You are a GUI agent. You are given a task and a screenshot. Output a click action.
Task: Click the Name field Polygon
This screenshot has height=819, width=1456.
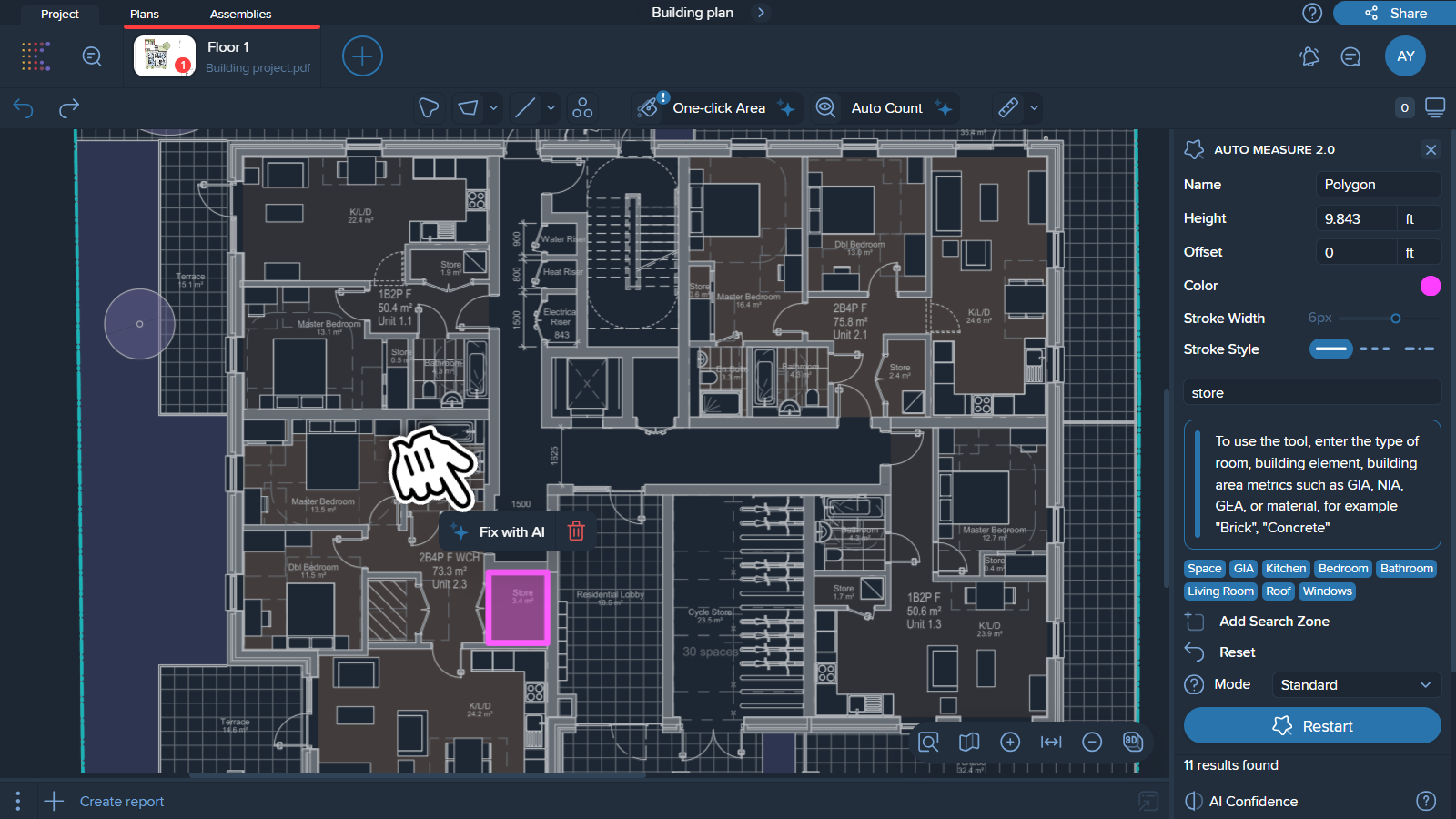[1378, 185]
